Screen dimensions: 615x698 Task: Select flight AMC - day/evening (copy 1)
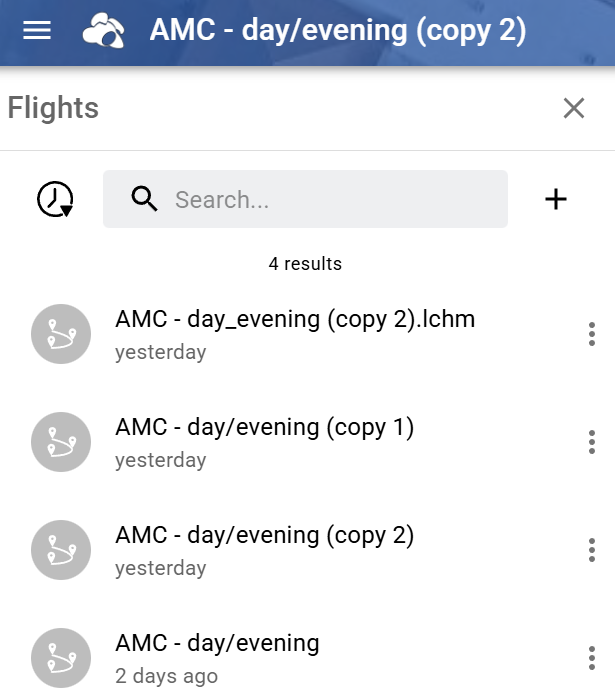pos(265,428)
